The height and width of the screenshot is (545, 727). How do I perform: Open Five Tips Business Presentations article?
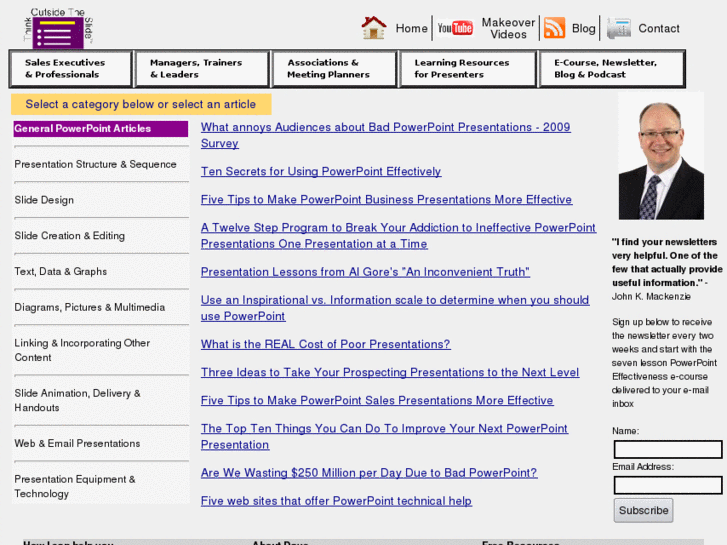pos(386,199)
